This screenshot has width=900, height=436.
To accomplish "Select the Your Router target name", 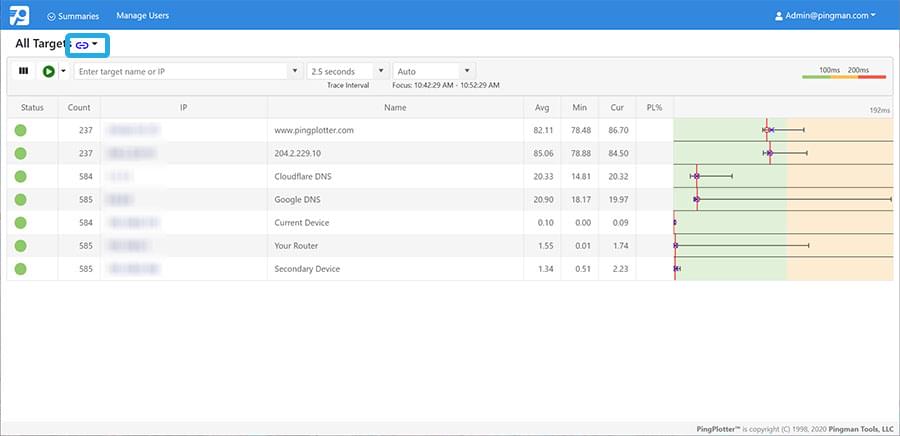I will pyautogui.click(x=296, y=246).
